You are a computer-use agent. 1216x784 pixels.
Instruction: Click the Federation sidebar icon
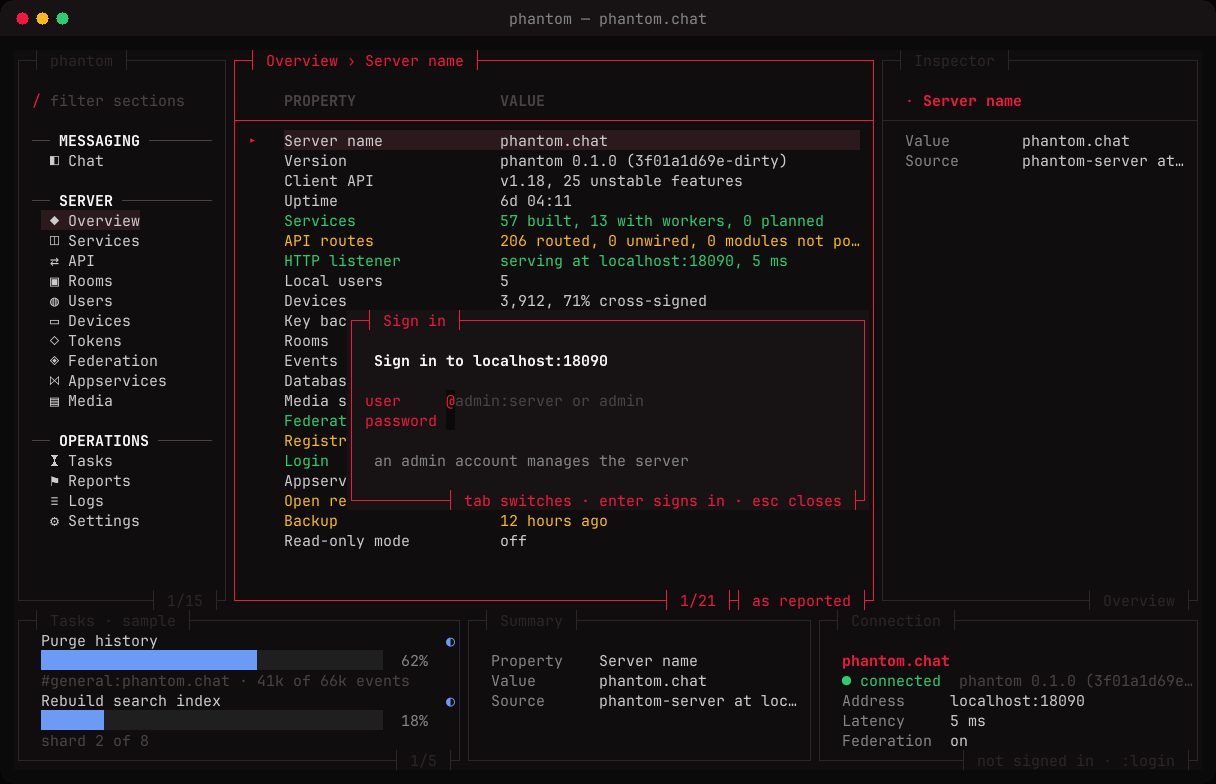coord(54,361)
